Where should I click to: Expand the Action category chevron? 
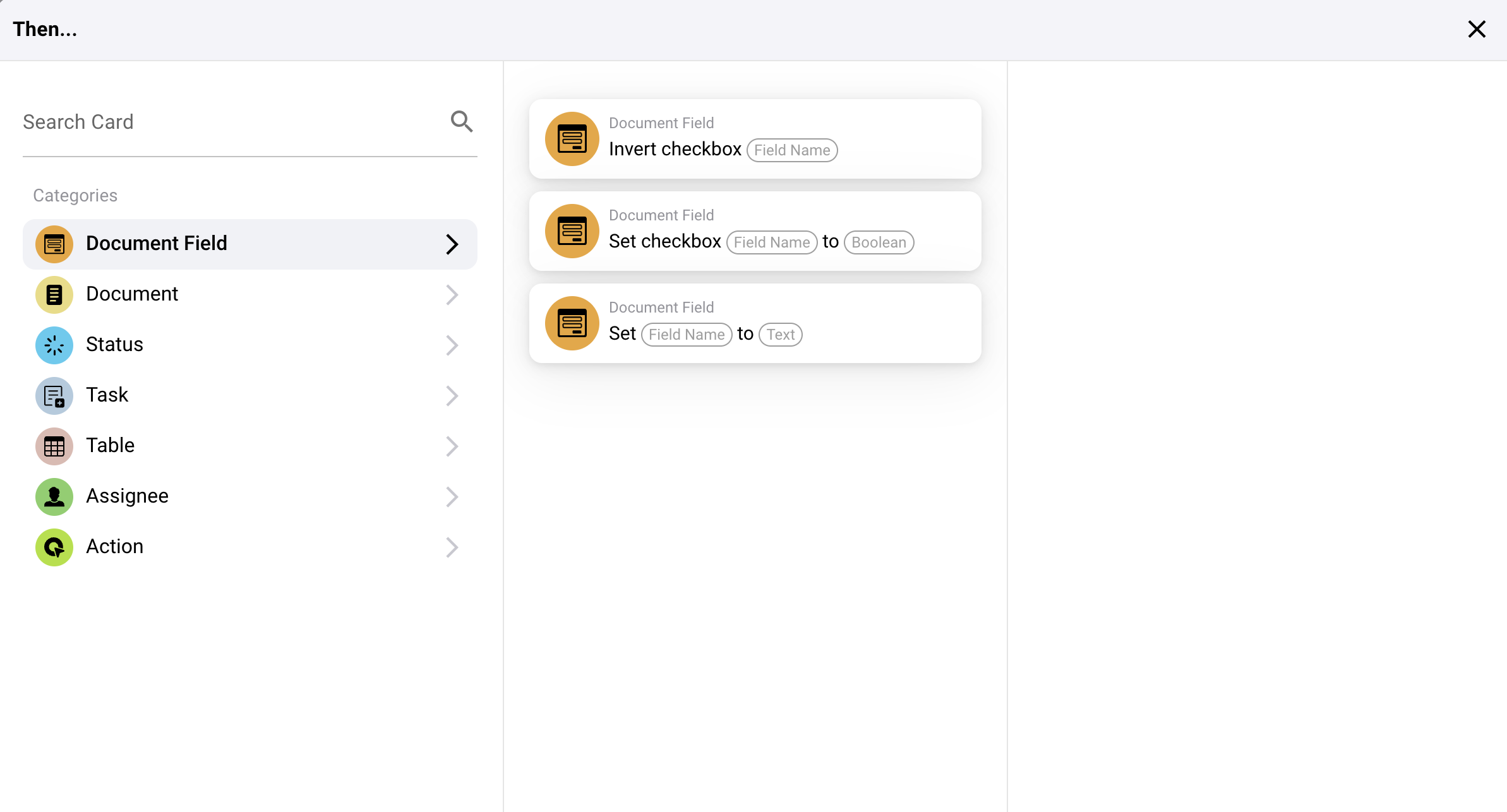point(452,547)
